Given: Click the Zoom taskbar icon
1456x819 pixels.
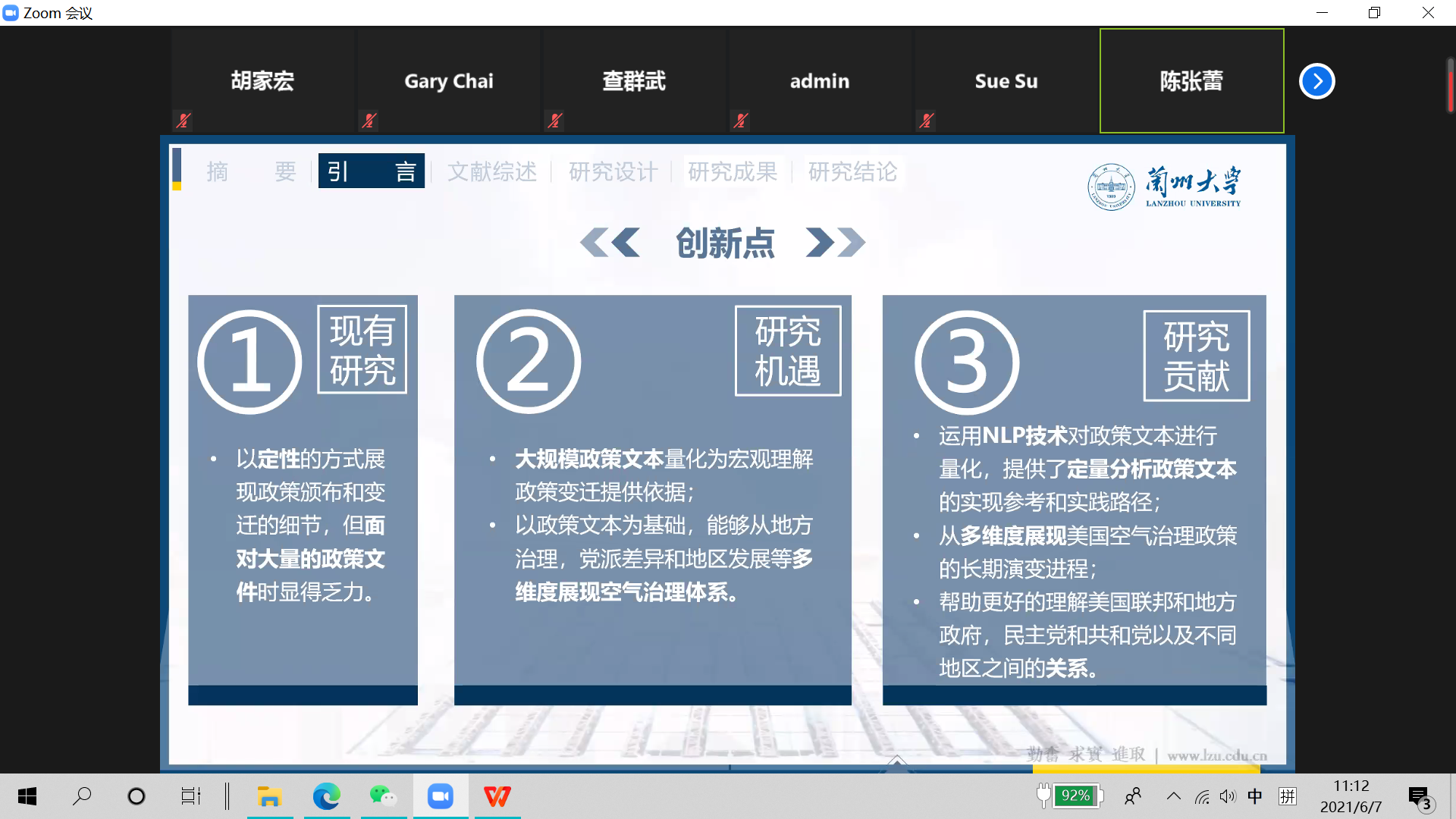Looking at the screenshot, I should tap(440, 796).
